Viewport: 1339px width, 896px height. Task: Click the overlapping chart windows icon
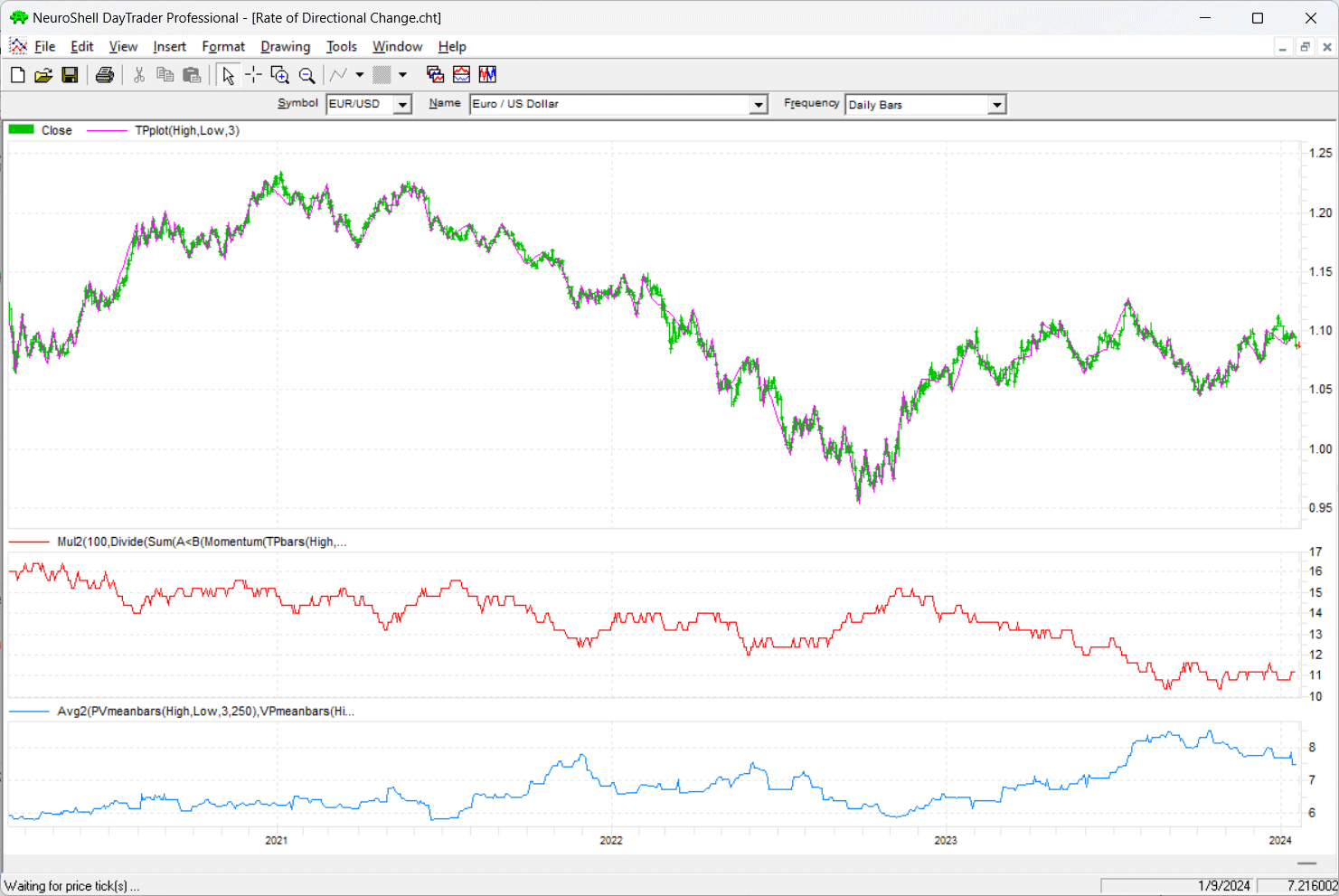[x=435, y=75]
